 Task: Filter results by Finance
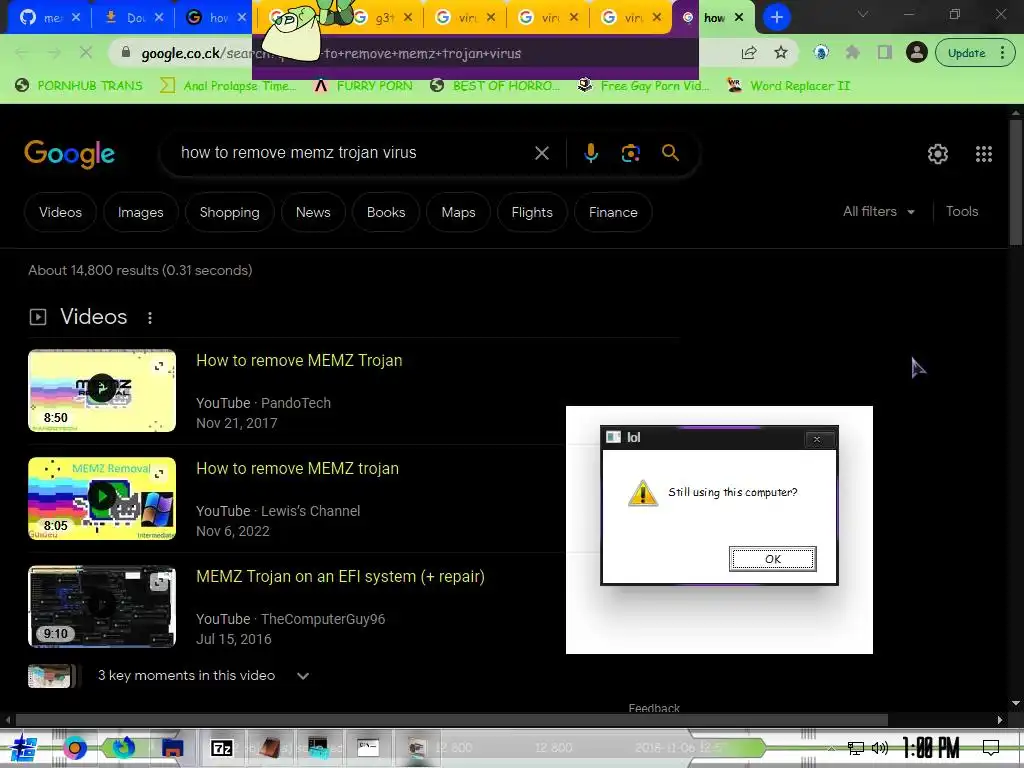613,212
